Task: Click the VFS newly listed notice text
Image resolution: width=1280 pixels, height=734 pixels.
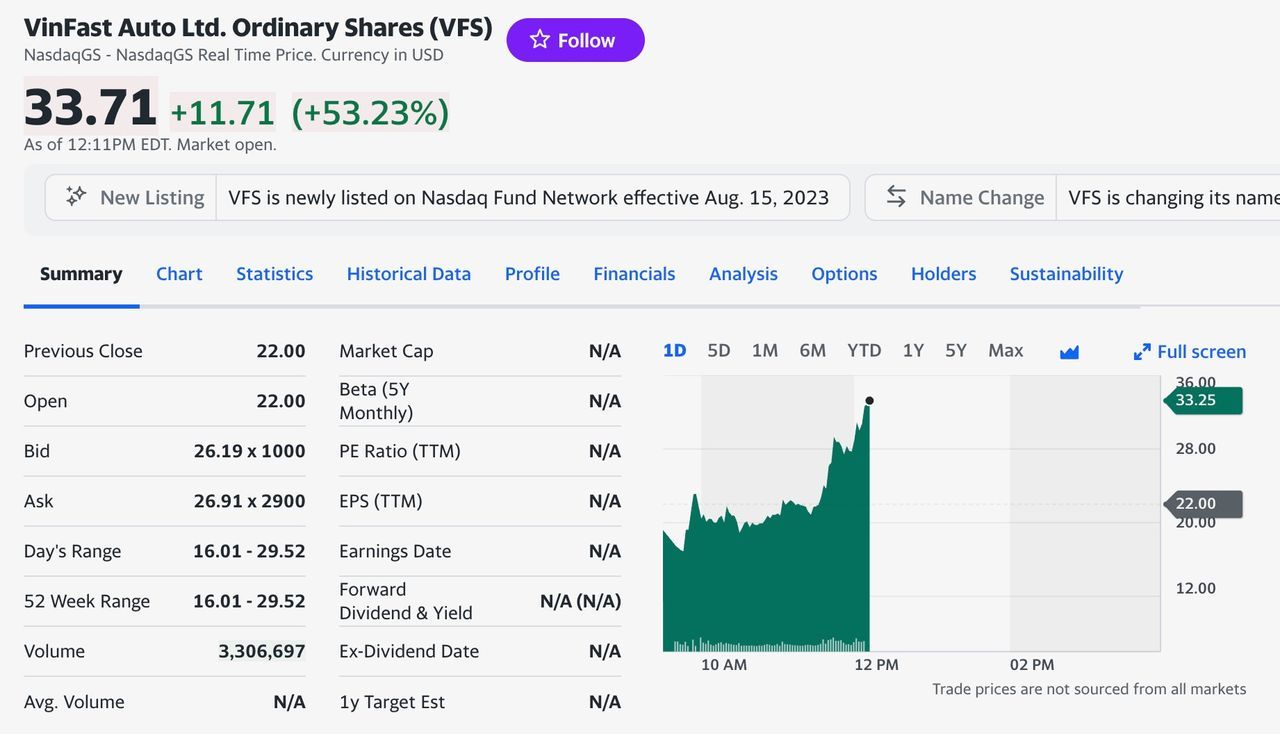Action: pos(528,197)
